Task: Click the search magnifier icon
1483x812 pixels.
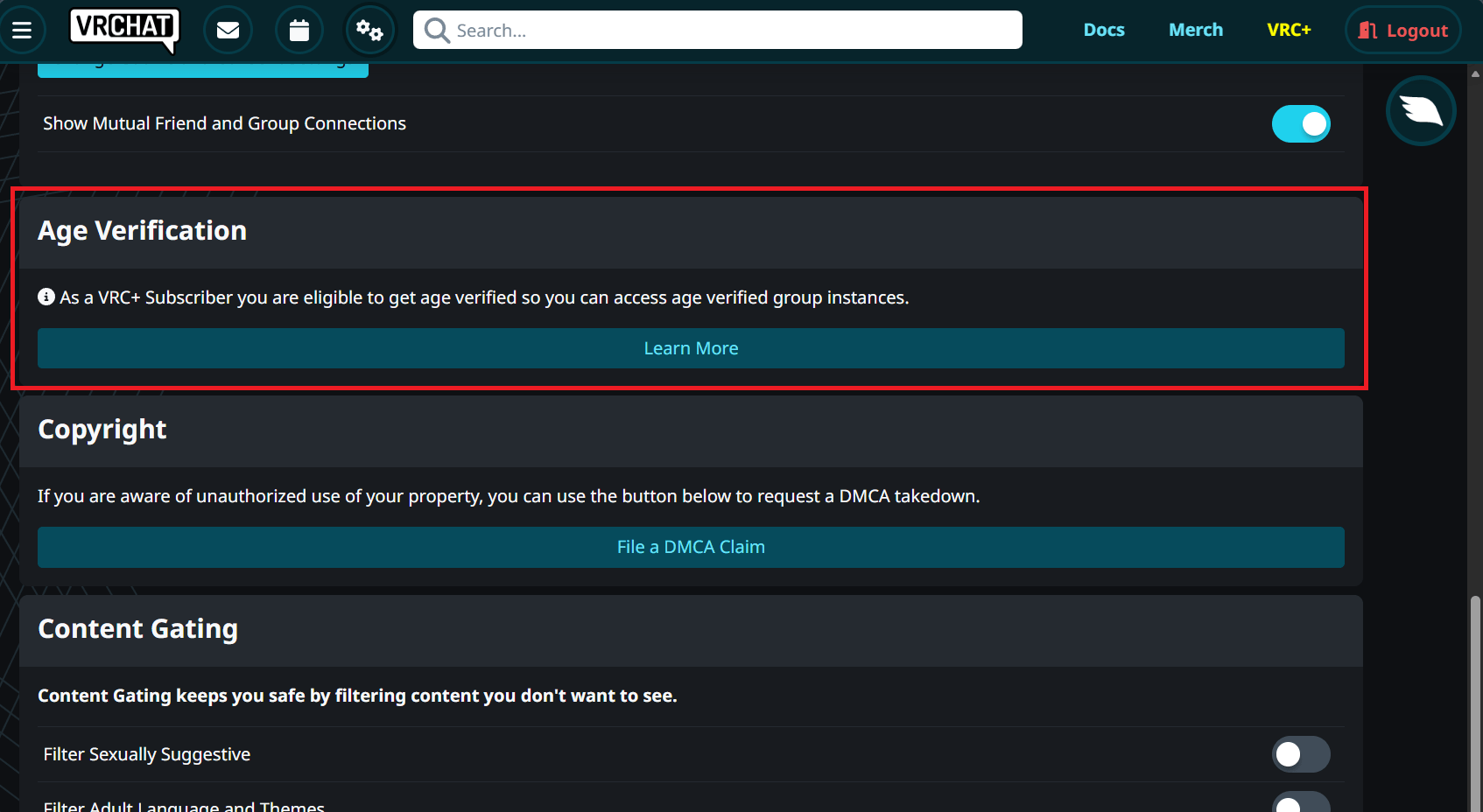Action: pos(436,31)
